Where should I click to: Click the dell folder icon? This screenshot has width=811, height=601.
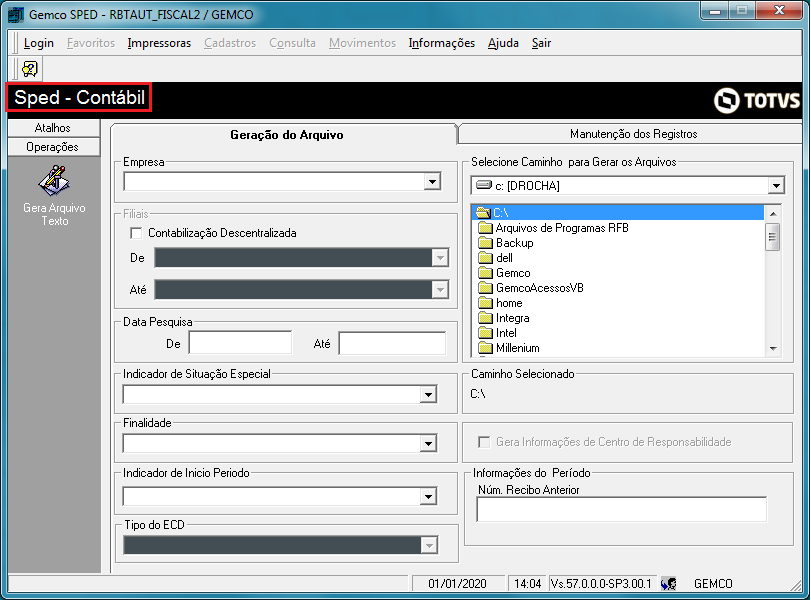click(485, 258)
